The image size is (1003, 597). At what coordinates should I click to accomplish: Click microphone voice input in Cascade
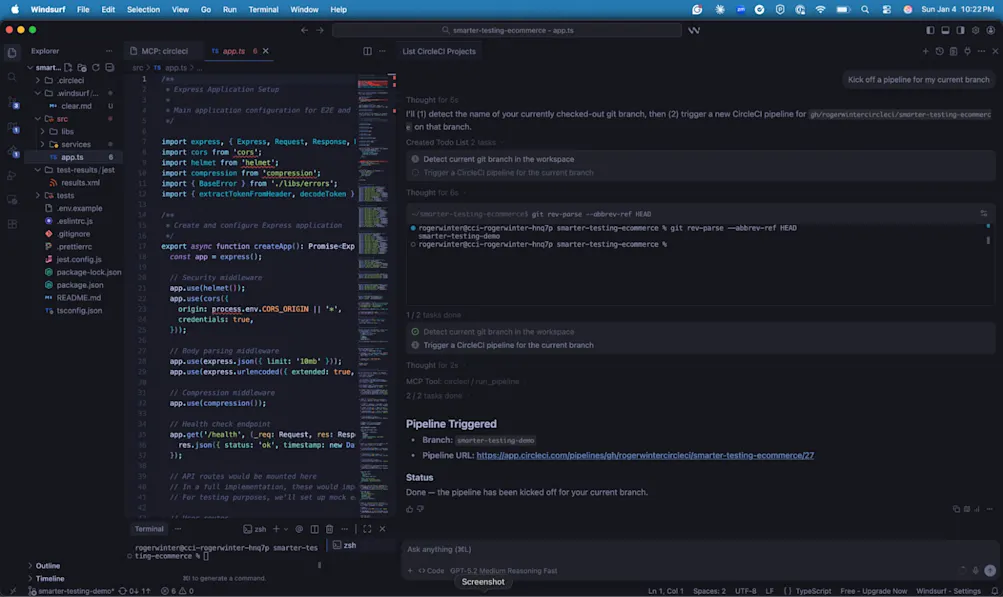coord(975,570)
